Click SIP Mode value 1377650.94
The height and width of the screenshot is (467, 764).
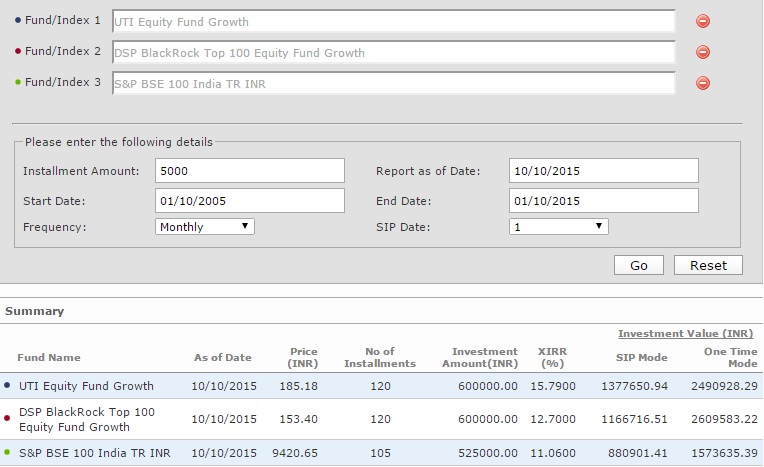634,386
